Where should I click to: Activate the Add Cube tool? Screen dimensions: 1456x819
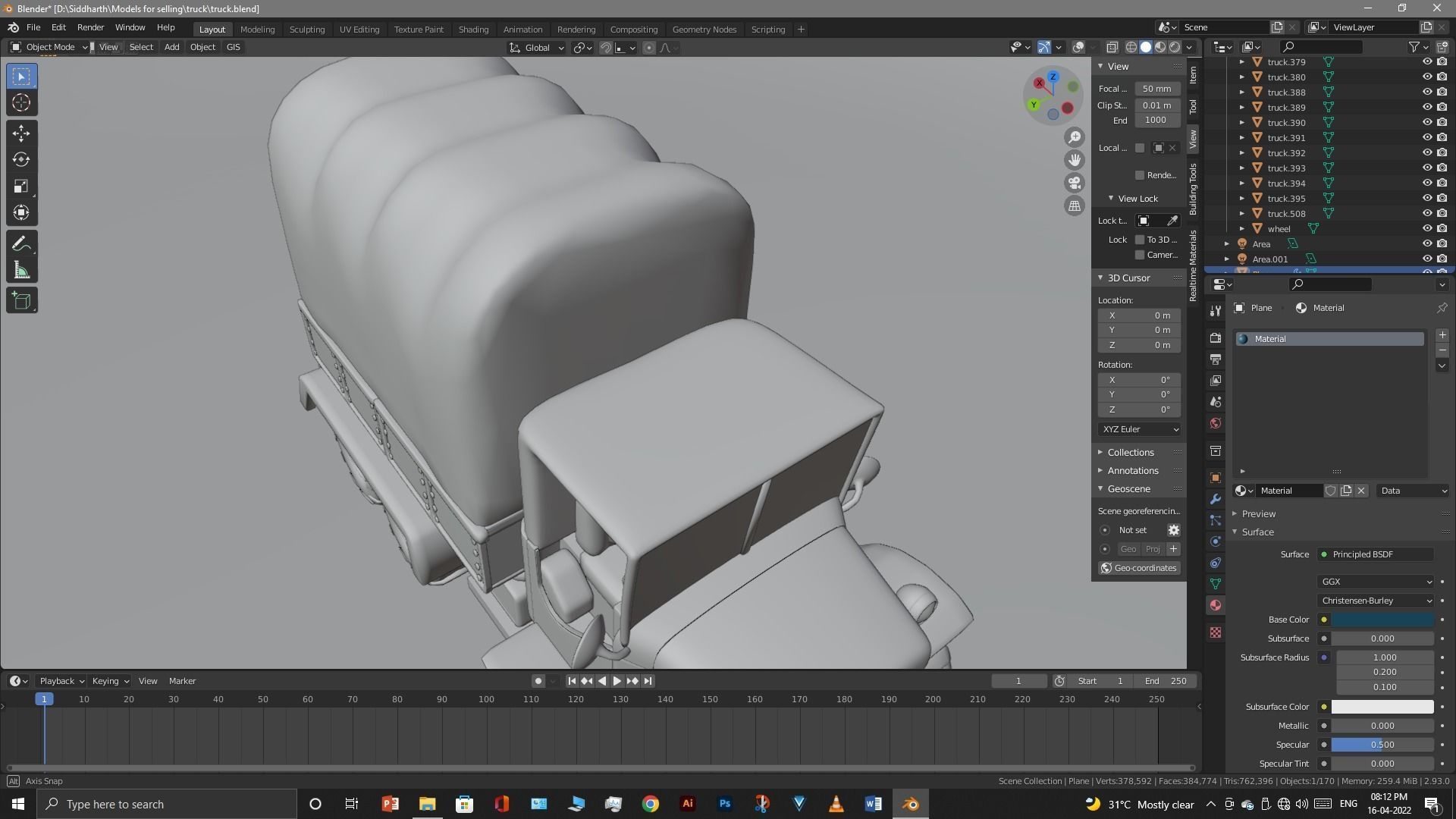coord(21,301)
